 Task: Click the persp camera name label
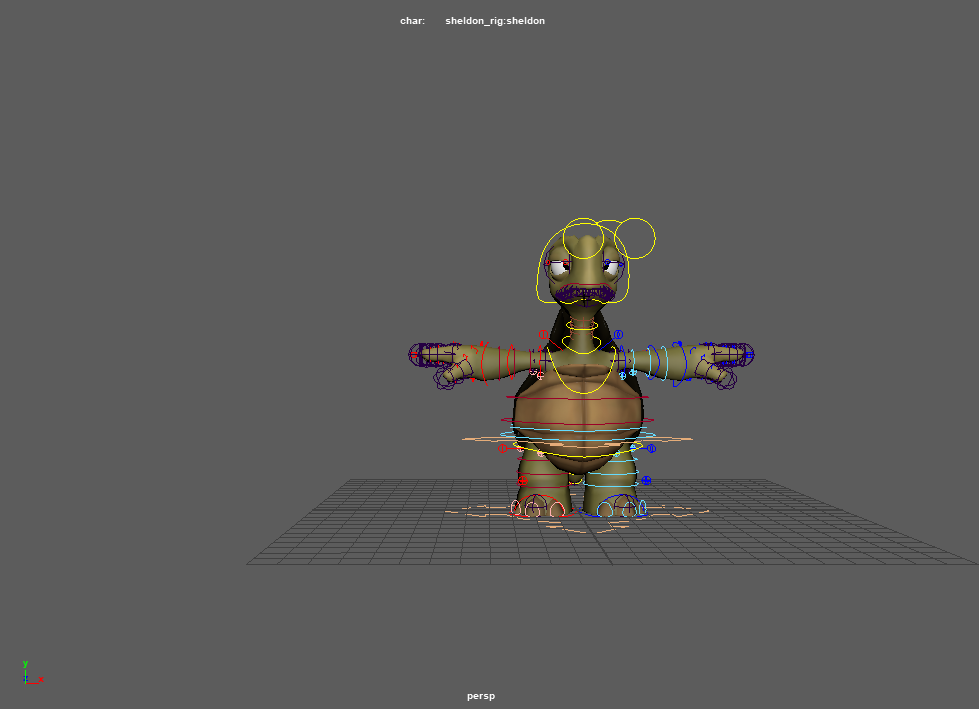(x=480, y=696)
